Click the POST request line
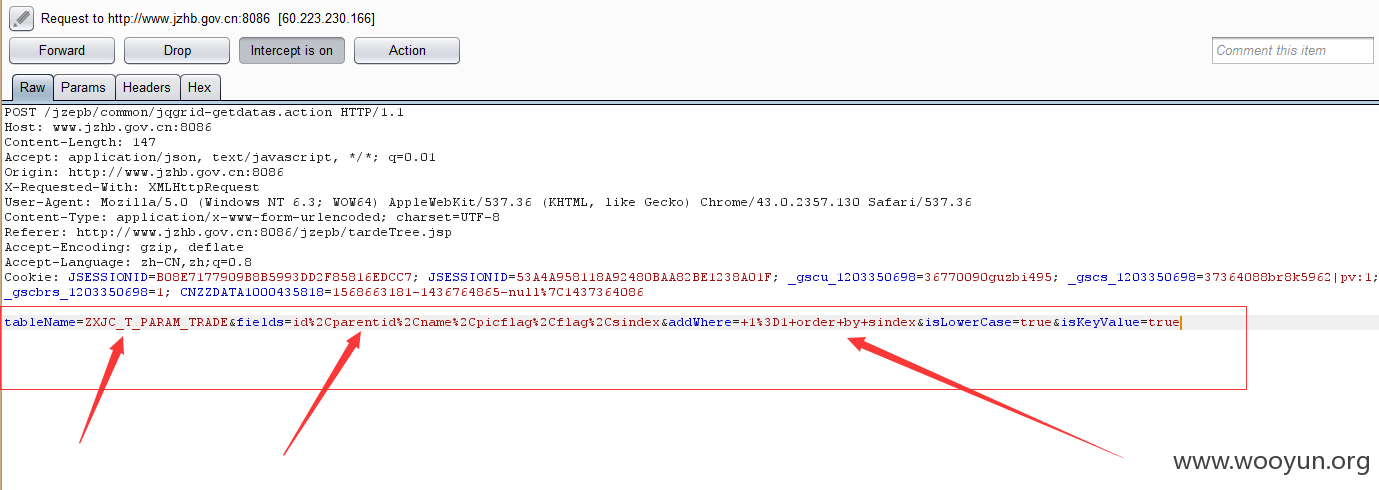The width and height of the screenshot is (1379, 490). coord(204,112)
